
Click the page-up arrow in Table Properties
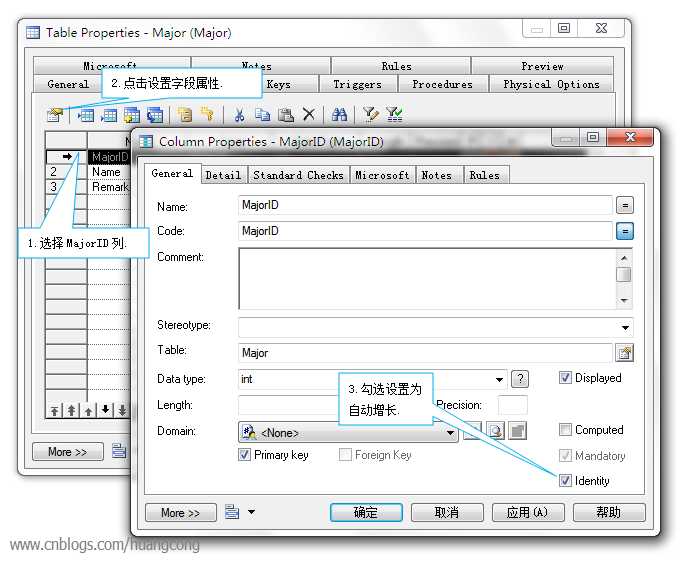pyautogui.click(x=71, y=410)
